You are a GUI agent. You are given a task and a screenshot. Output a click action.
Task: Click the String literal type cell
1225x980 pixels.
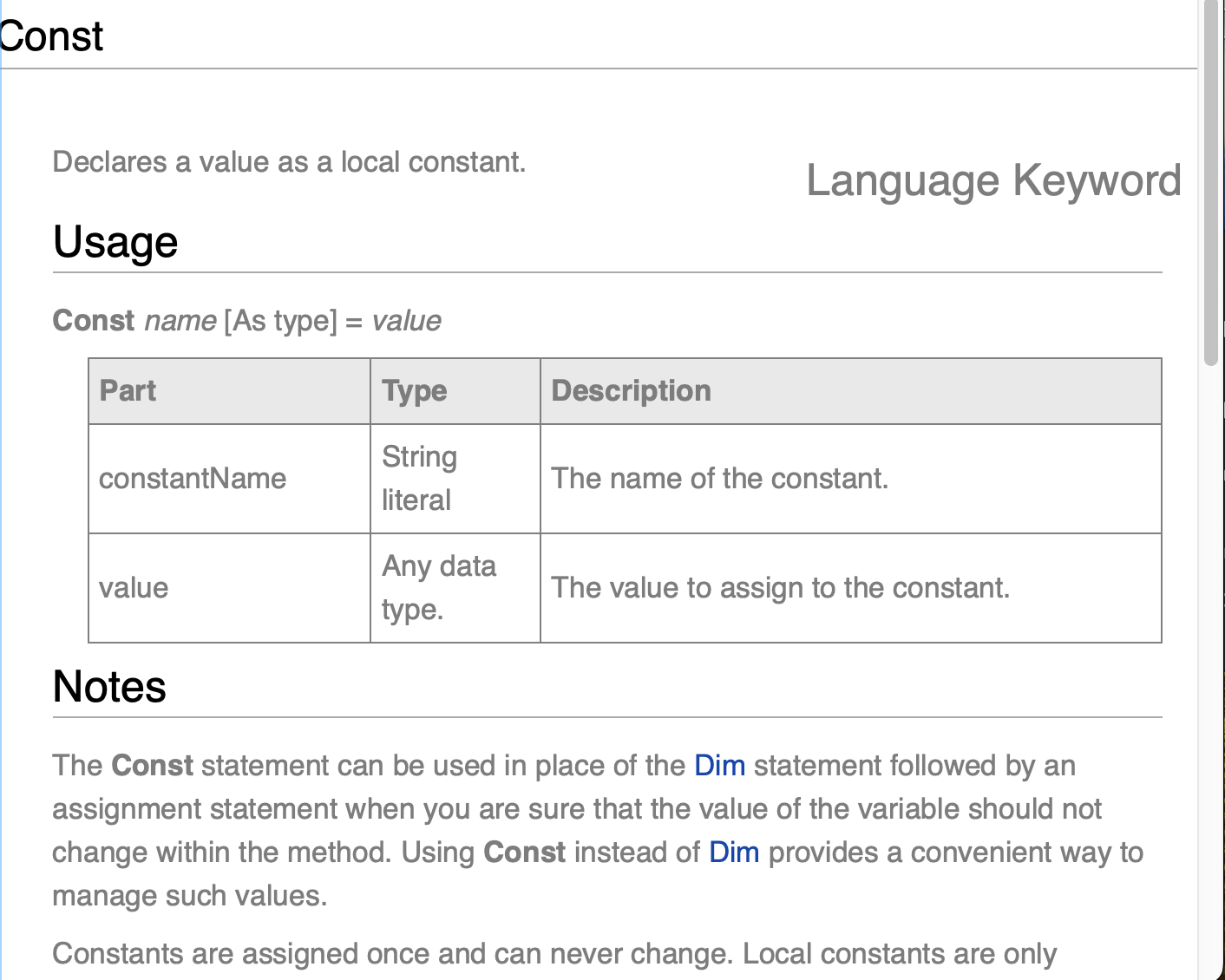click(455, 479)
